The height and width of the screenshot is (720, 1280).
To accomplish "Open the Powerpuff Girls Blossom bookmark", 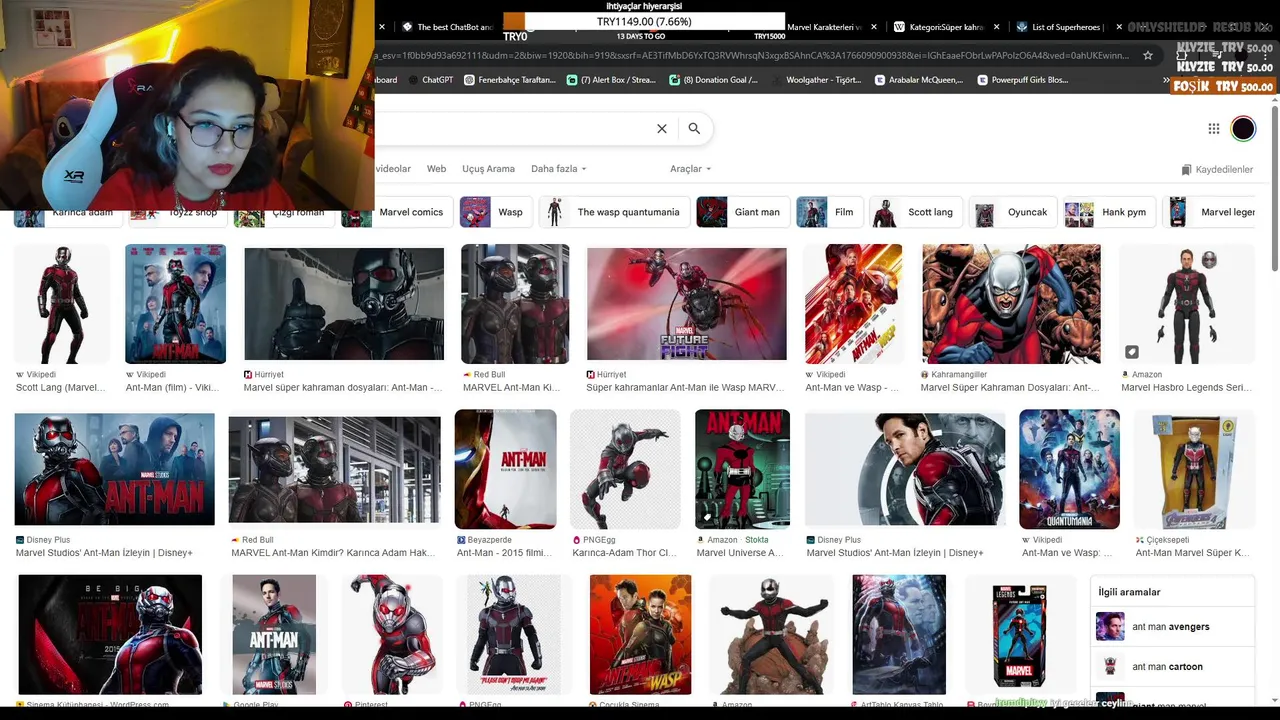I will 1022,80.
